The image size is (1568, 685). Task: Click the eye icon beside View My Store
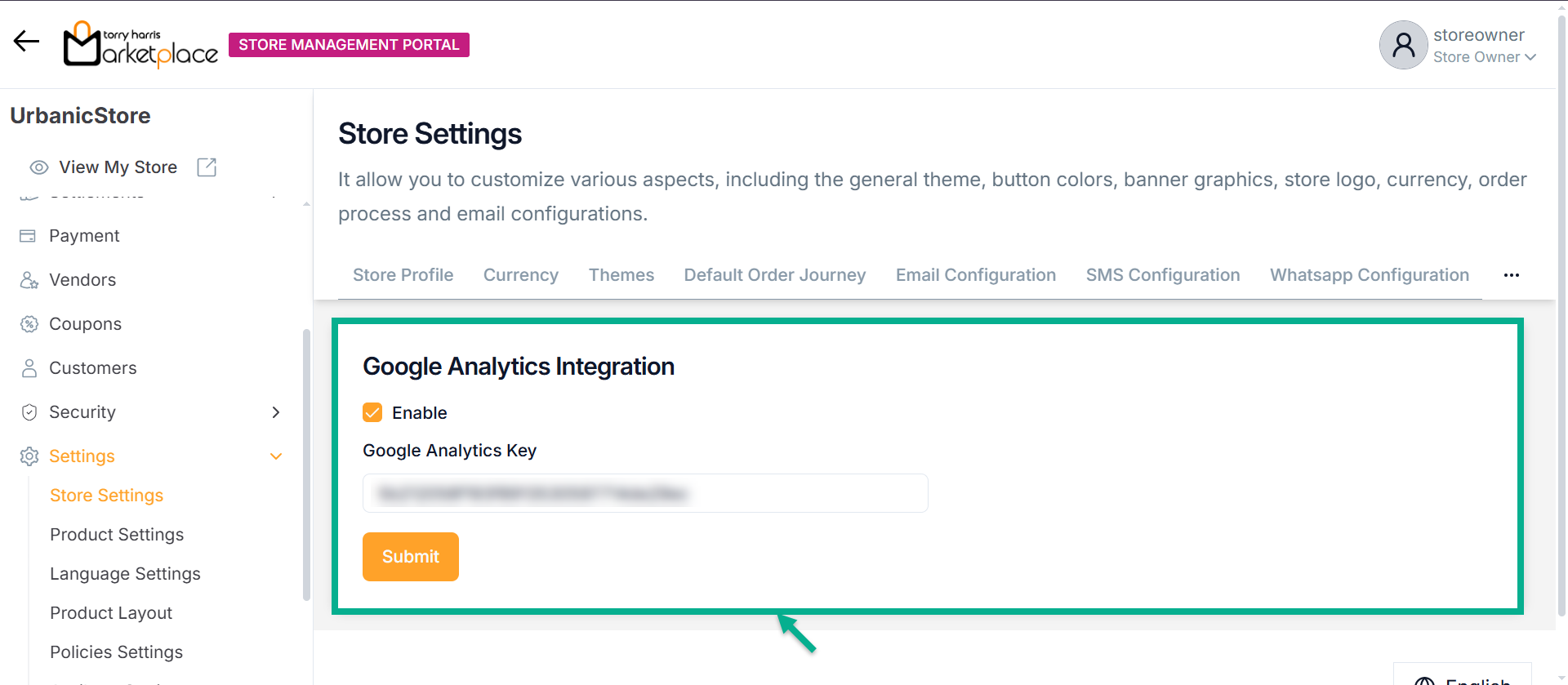tap(39, 167)
